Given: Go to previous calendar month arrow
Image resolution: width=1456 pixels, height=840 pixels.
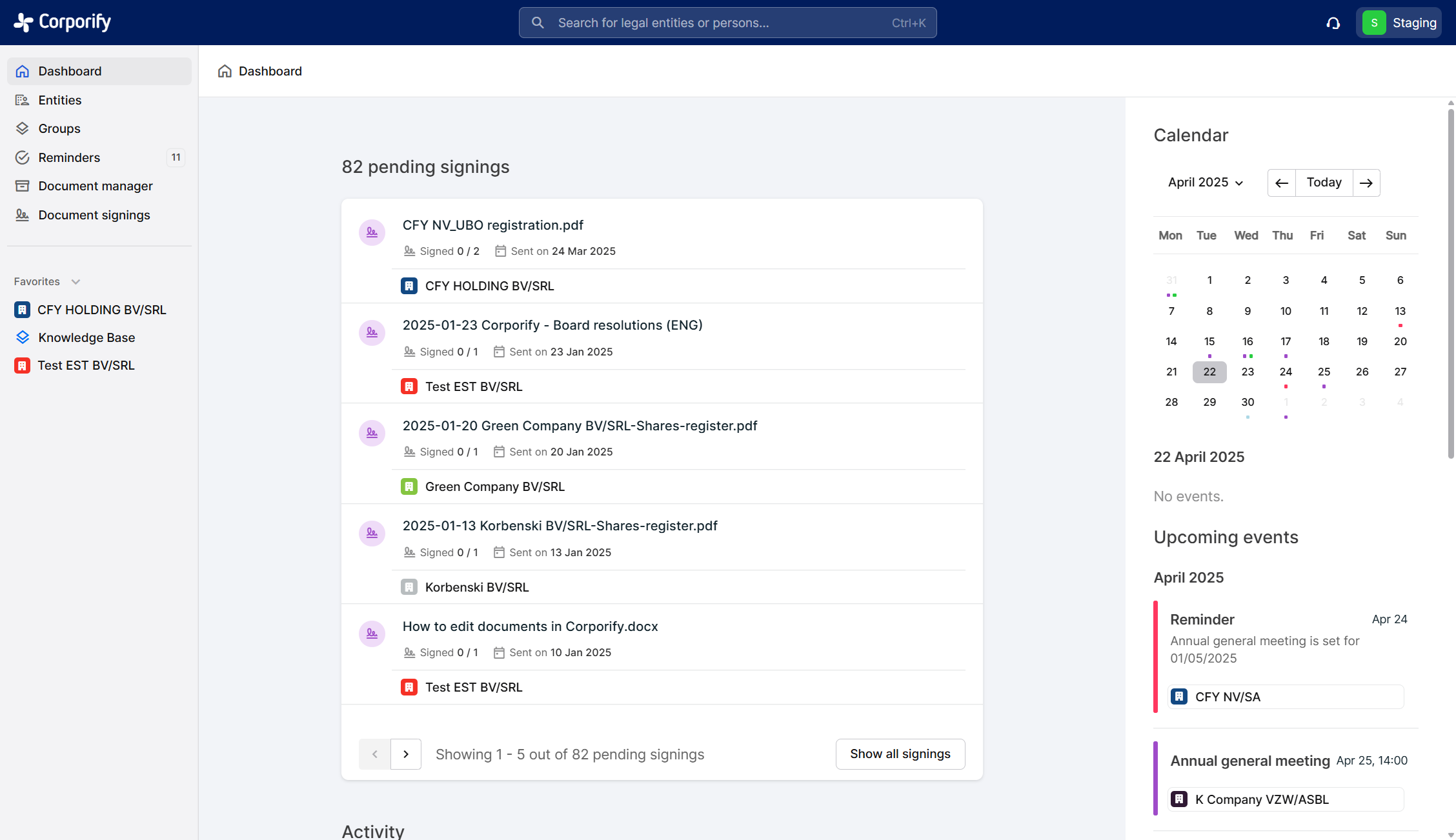Looking at the screenshot, I should [1281, 183].
